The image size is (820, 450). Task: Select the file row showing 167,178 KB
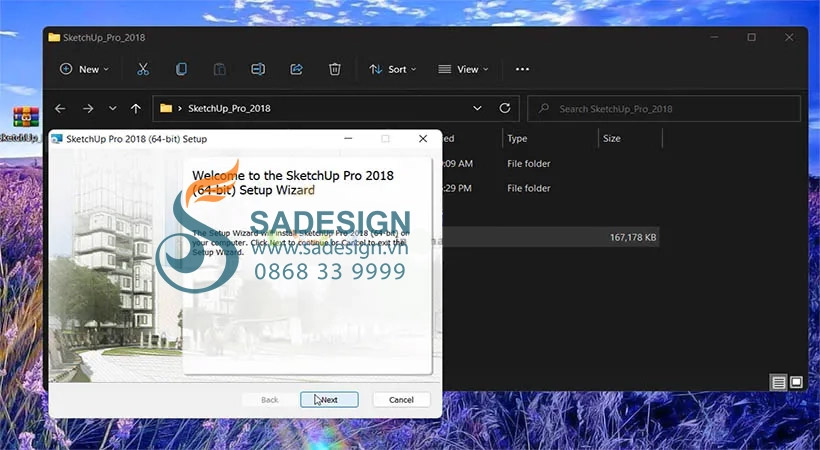(550, 238)
